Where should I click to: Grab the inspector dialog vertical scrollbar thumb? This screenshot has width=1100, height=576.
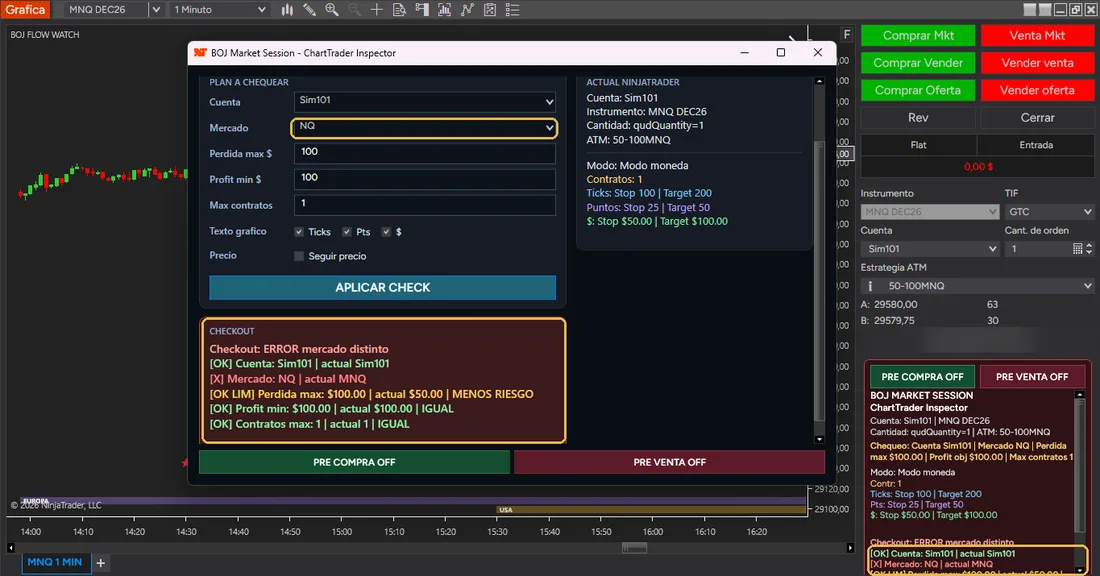click(x=819, y=281)
